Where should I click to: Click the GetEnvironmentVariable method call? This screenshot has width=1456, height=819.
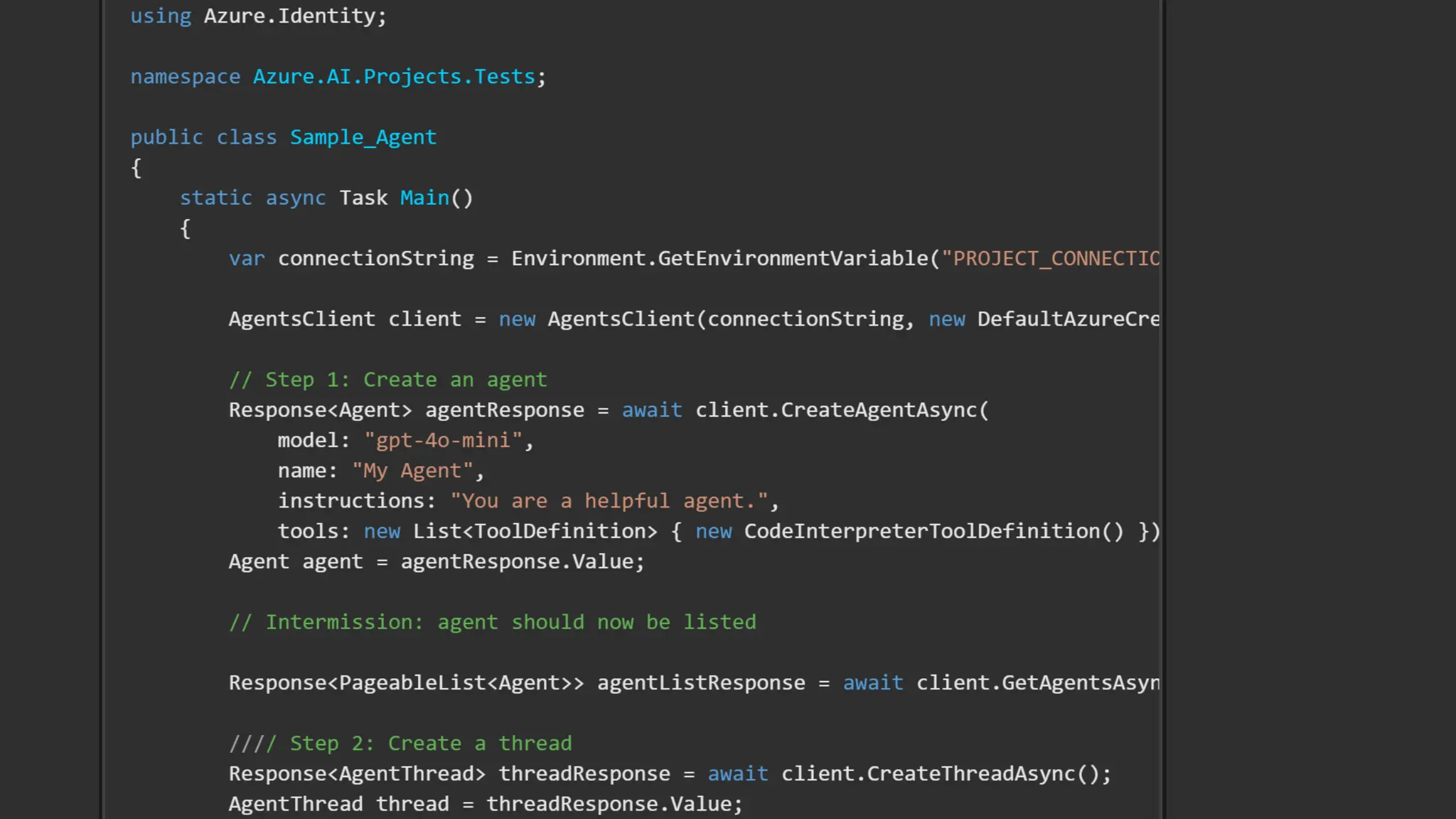tap(793, 259)
